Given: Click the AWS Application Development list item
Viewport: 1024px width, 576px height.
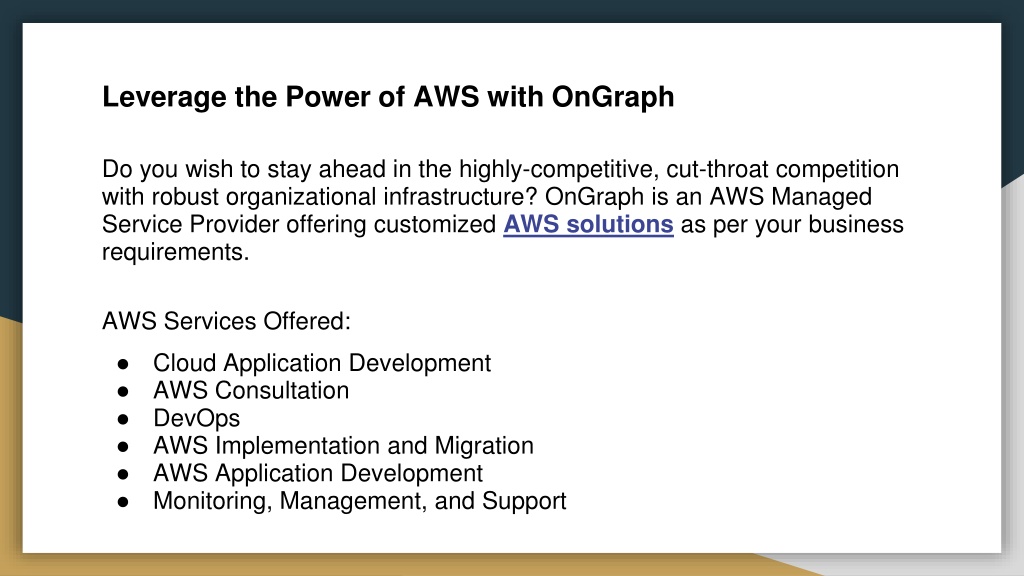Looking at the screenshot, I should point(317,473).
